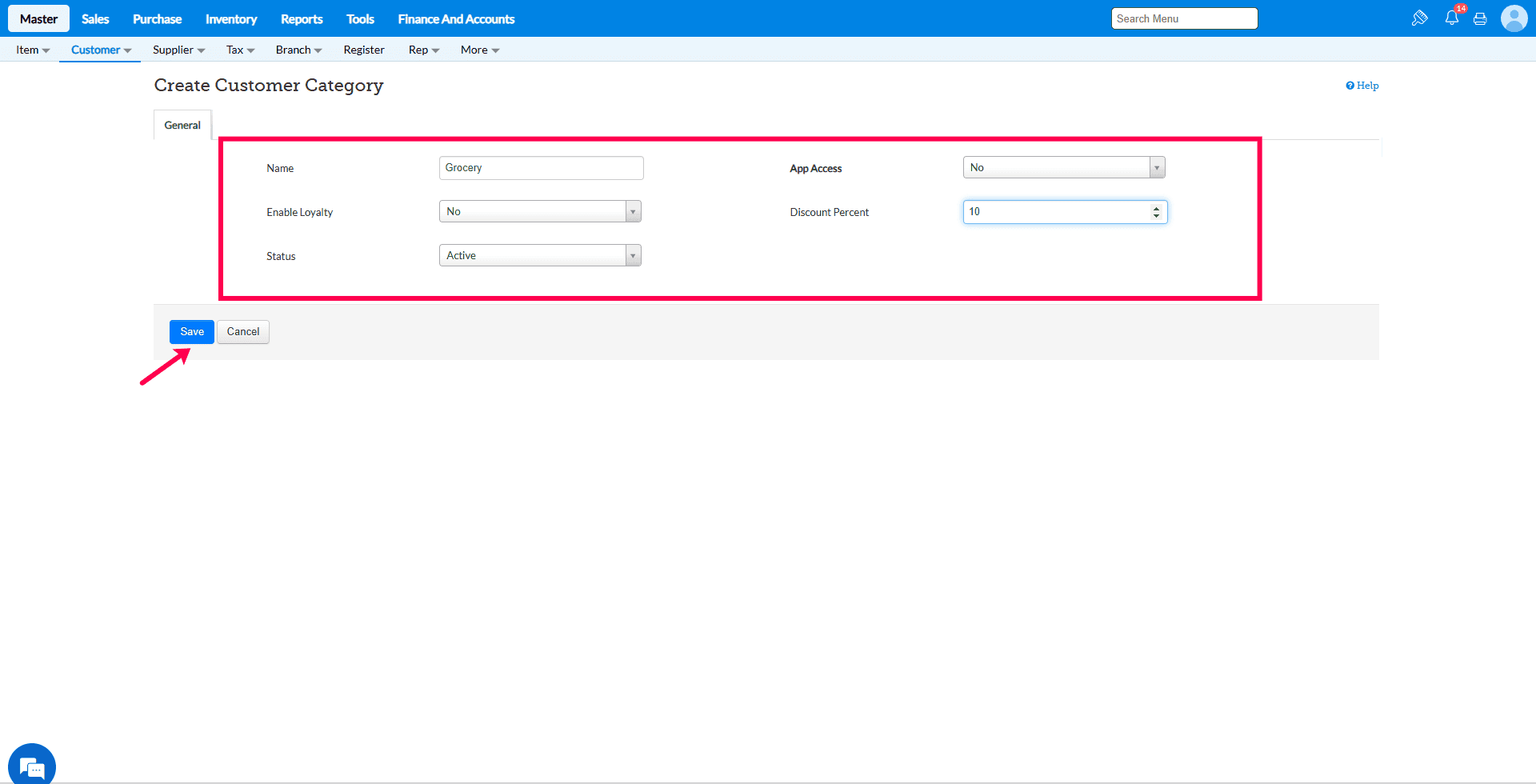Viewport: 1536px width, 784px height.
Task: Open the Status dropdown showing Active
Action: (540, 255)
